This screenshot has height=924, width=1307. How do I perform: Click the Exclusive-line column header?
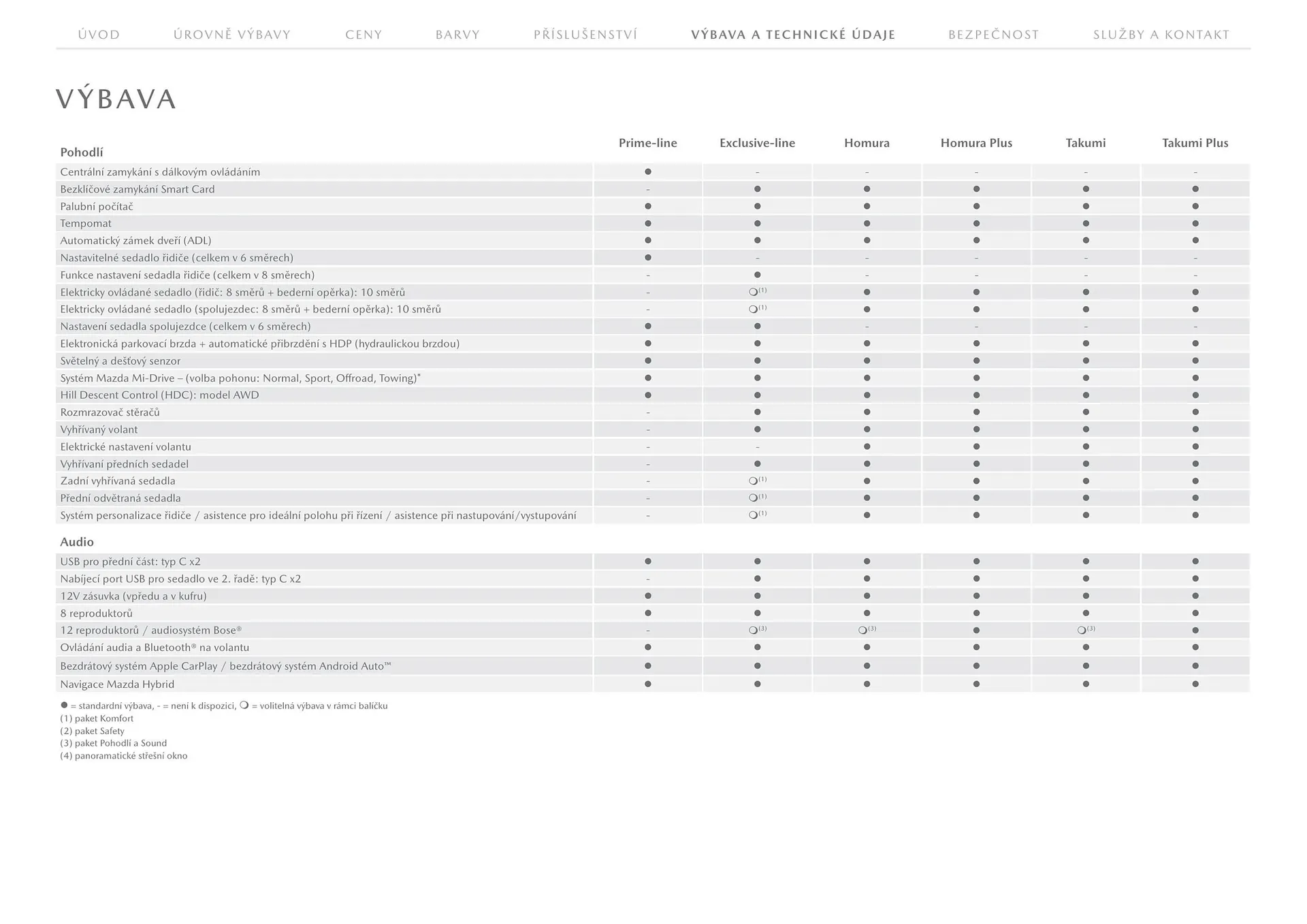coord(757,143)
